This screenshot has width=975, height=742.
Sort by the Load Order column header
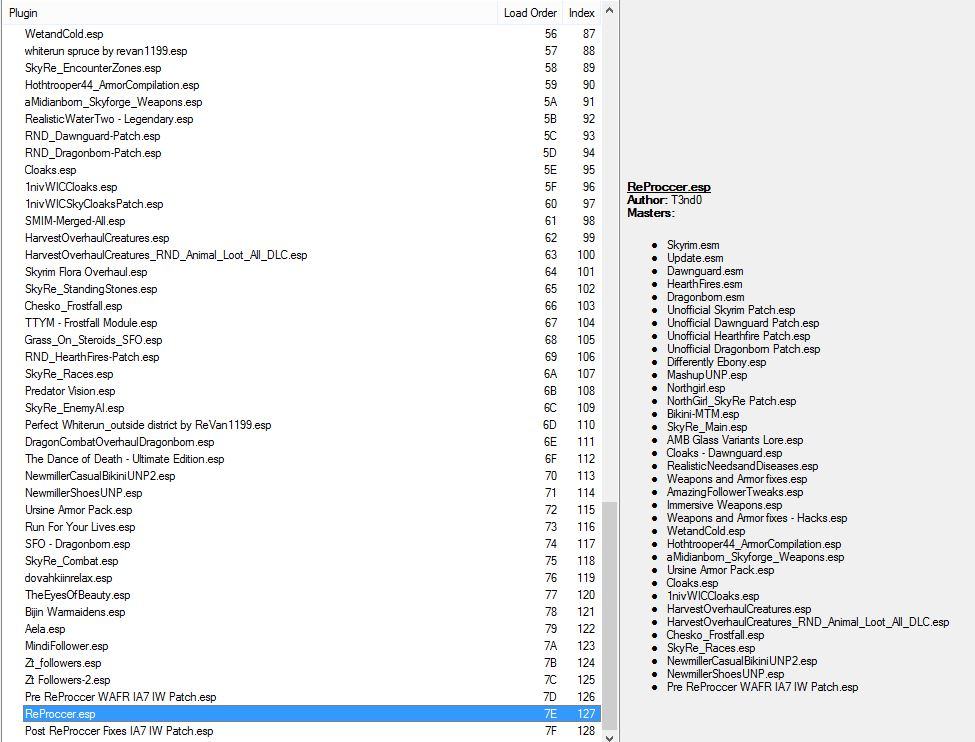(530, 12)
